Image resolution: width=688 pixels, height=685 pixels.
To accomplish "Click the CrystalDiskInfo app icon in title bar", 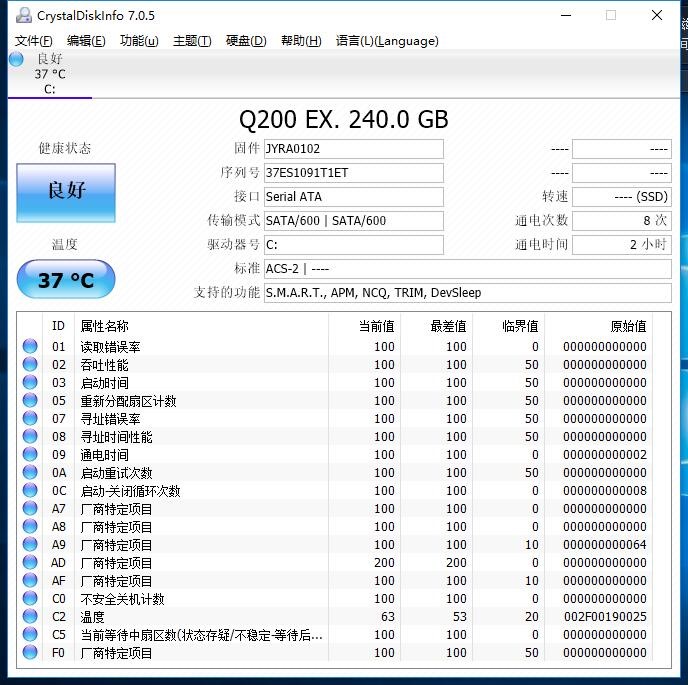I will 24,15.
